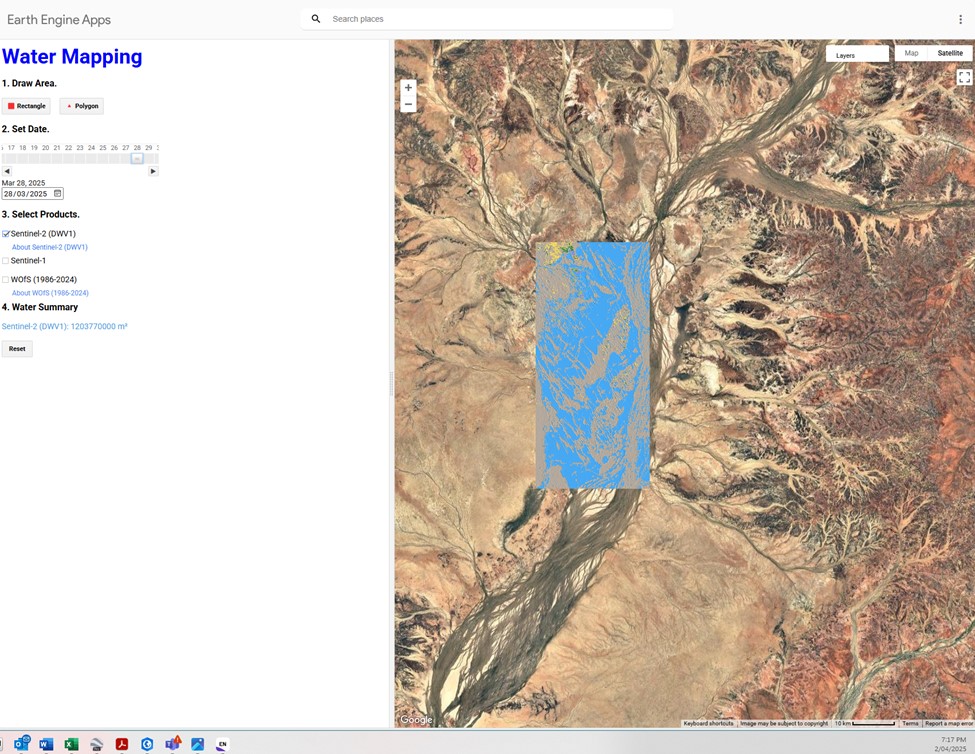Open the map Terms link

pyautogui.click(x=910, y=724)
